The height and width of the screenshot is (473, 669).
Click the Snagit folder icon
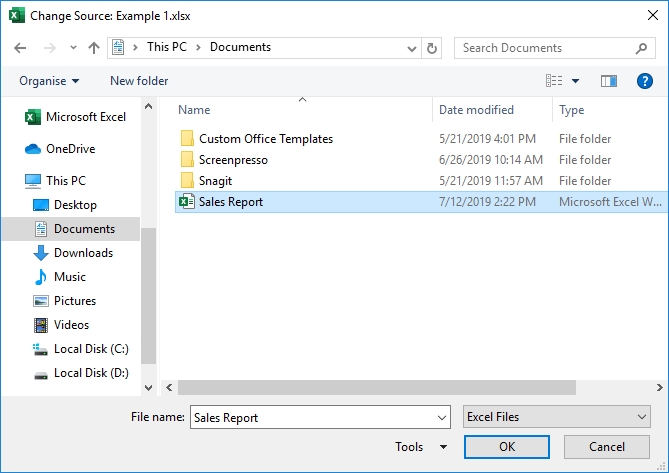187,180
